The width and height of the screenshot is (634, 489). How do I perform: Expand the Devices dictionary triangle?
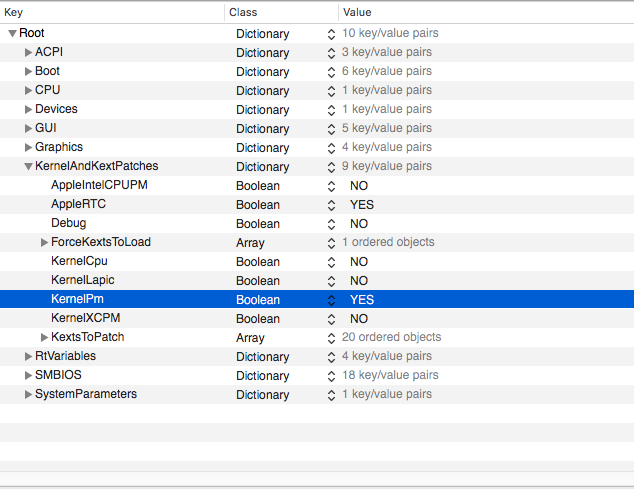(28, 110)
